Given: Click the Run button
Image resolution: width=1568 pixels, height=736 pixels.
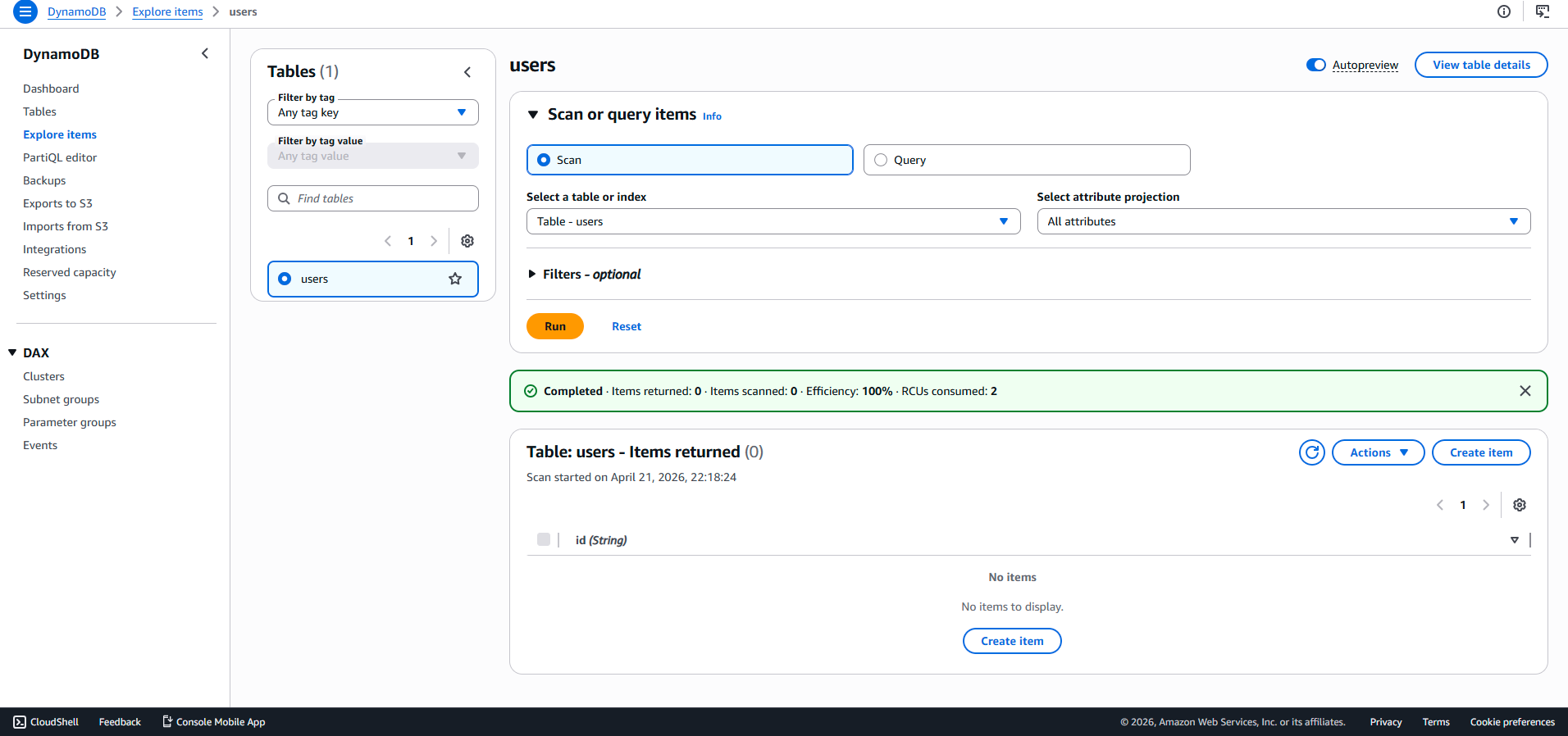Looking at the screenshot, I should click(555, 326).
